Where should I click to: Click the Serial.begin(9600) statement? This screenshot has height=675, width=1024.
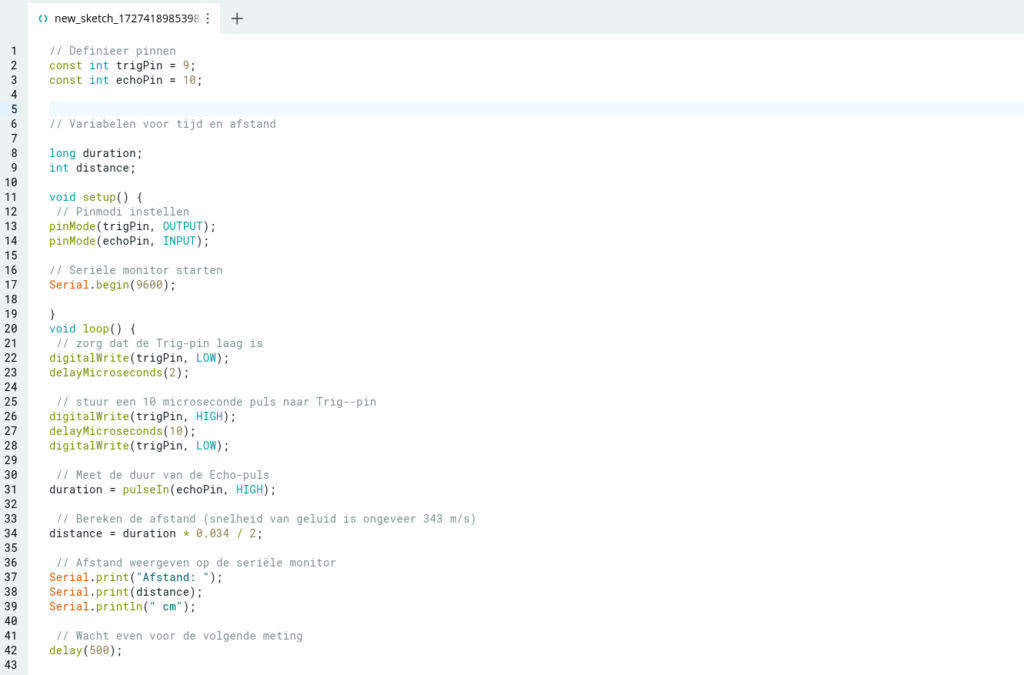(112, 285)
